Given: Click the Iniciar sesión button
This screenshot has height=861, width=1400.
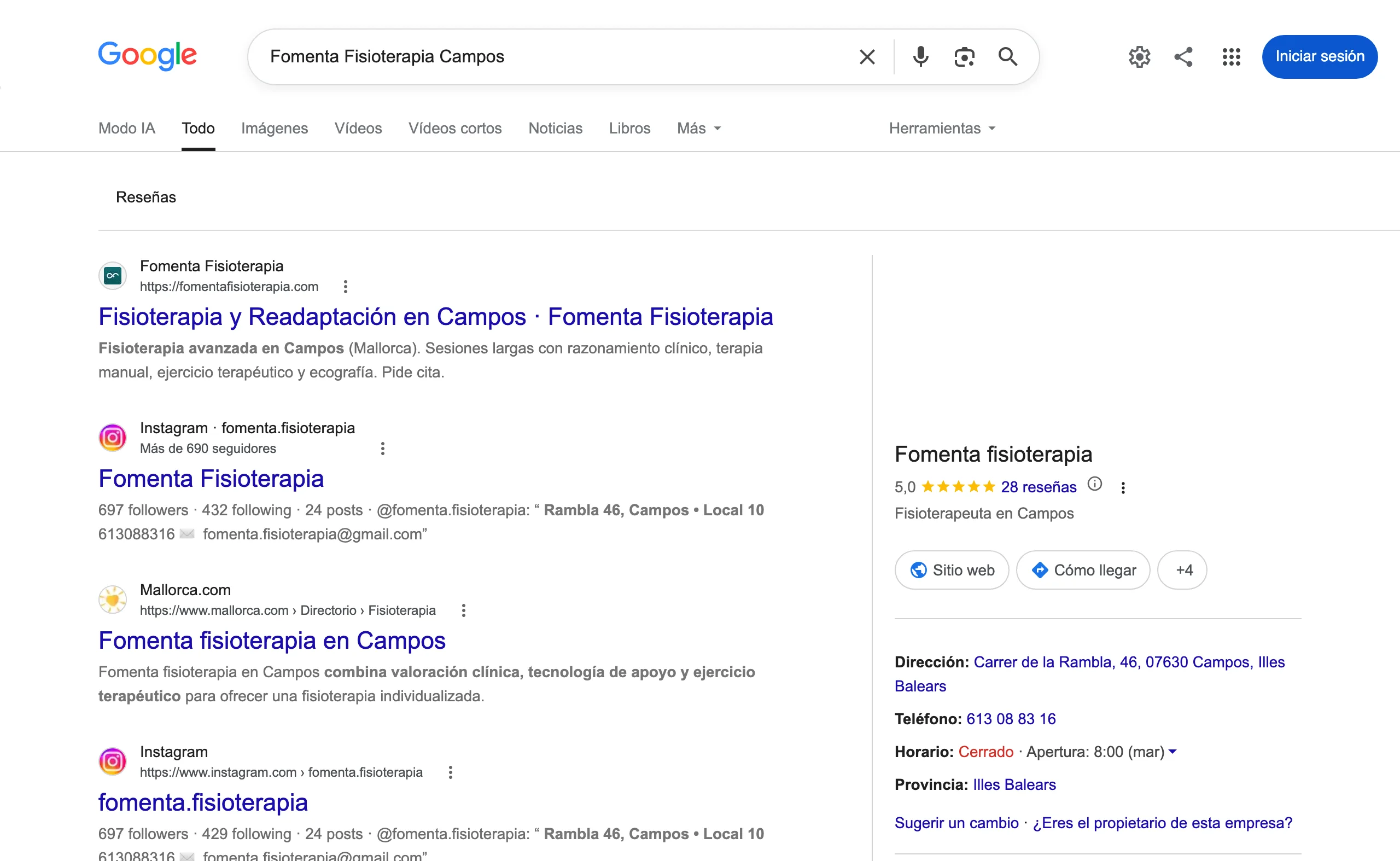Looking at the screenshot, I should tap(1319, 56).
